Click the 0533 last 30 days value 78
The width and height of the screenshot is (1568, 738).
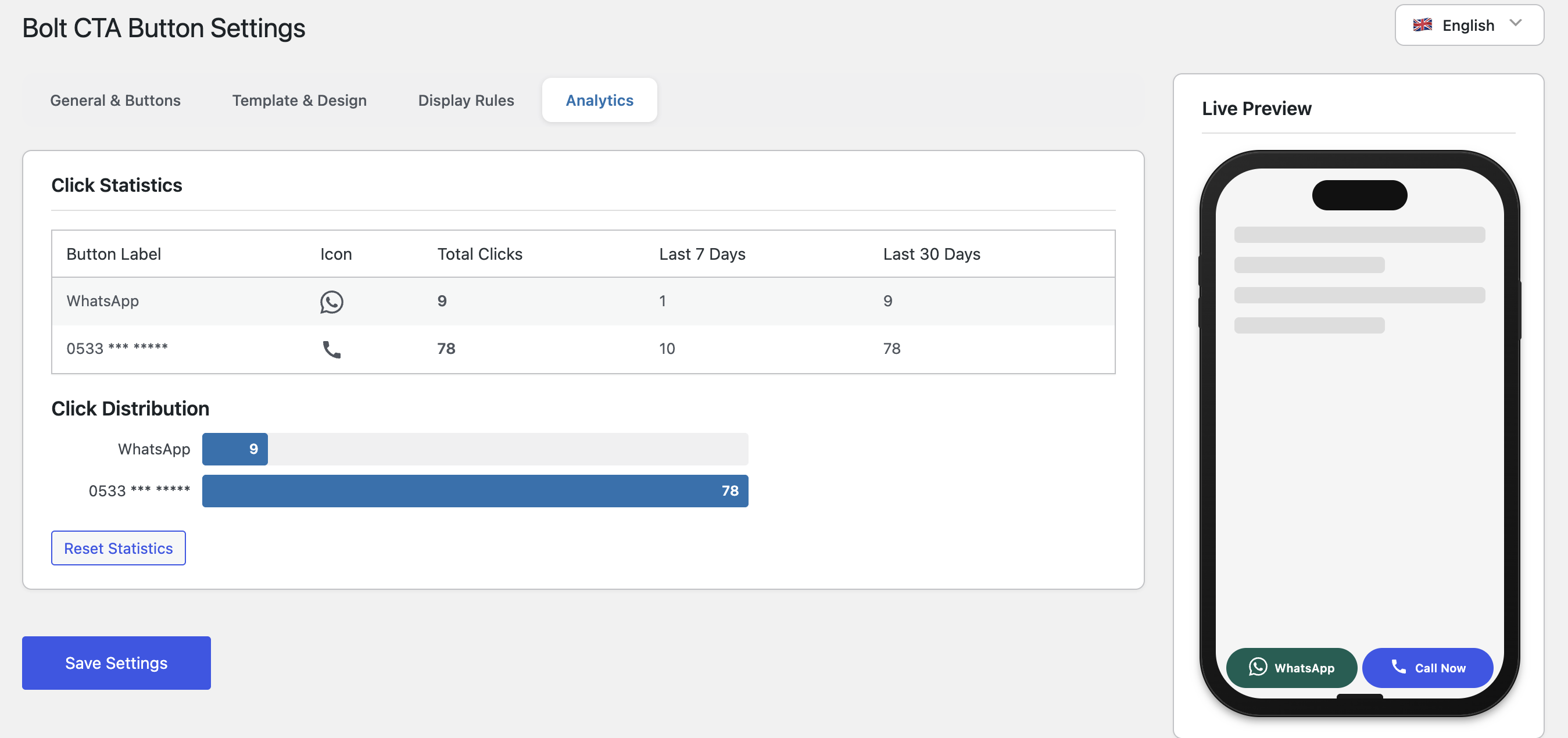(x=892, y=349)
